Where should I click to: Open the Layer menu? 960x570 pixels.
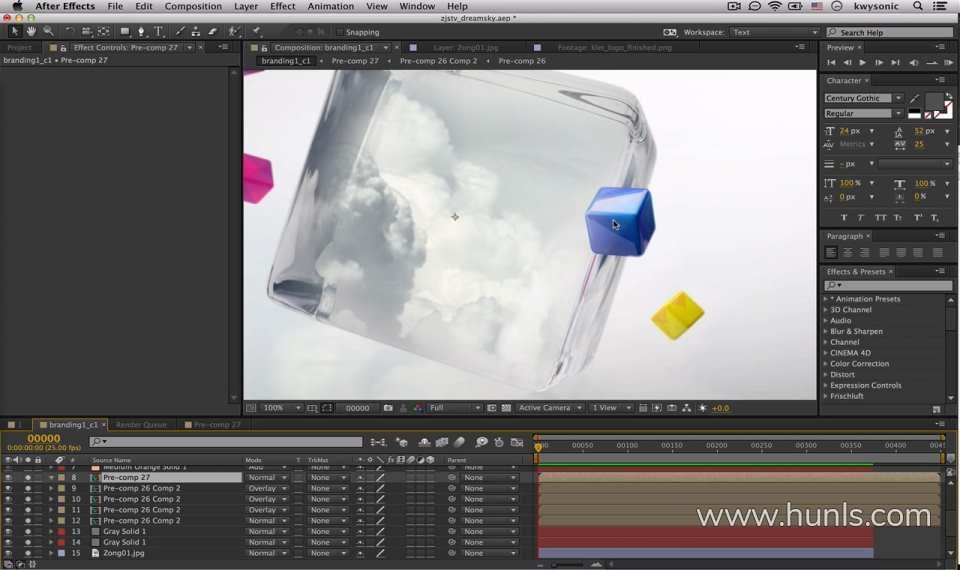[x=246, y=6]
